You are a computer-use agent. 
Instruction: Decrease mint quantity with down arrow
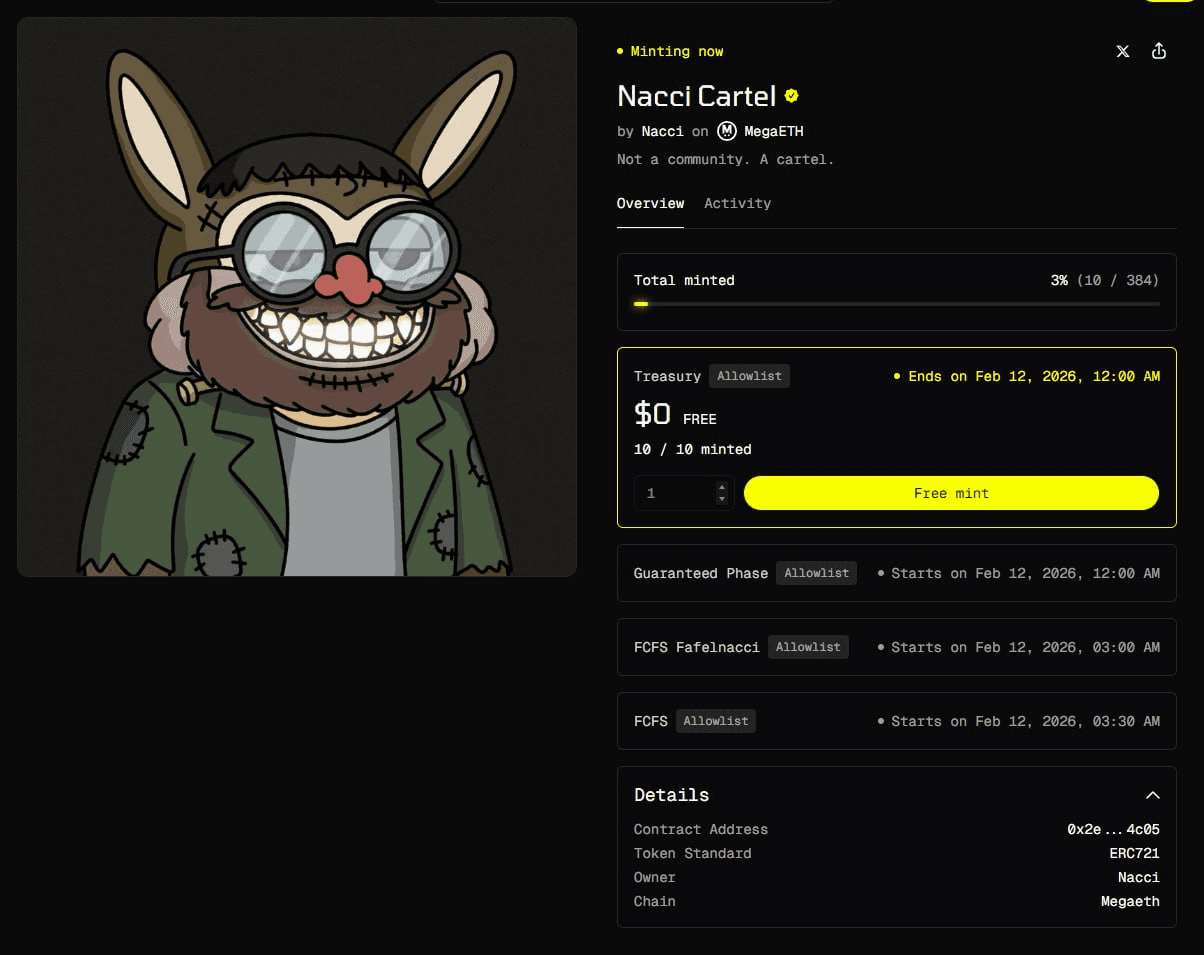click(x=722, y=498)
